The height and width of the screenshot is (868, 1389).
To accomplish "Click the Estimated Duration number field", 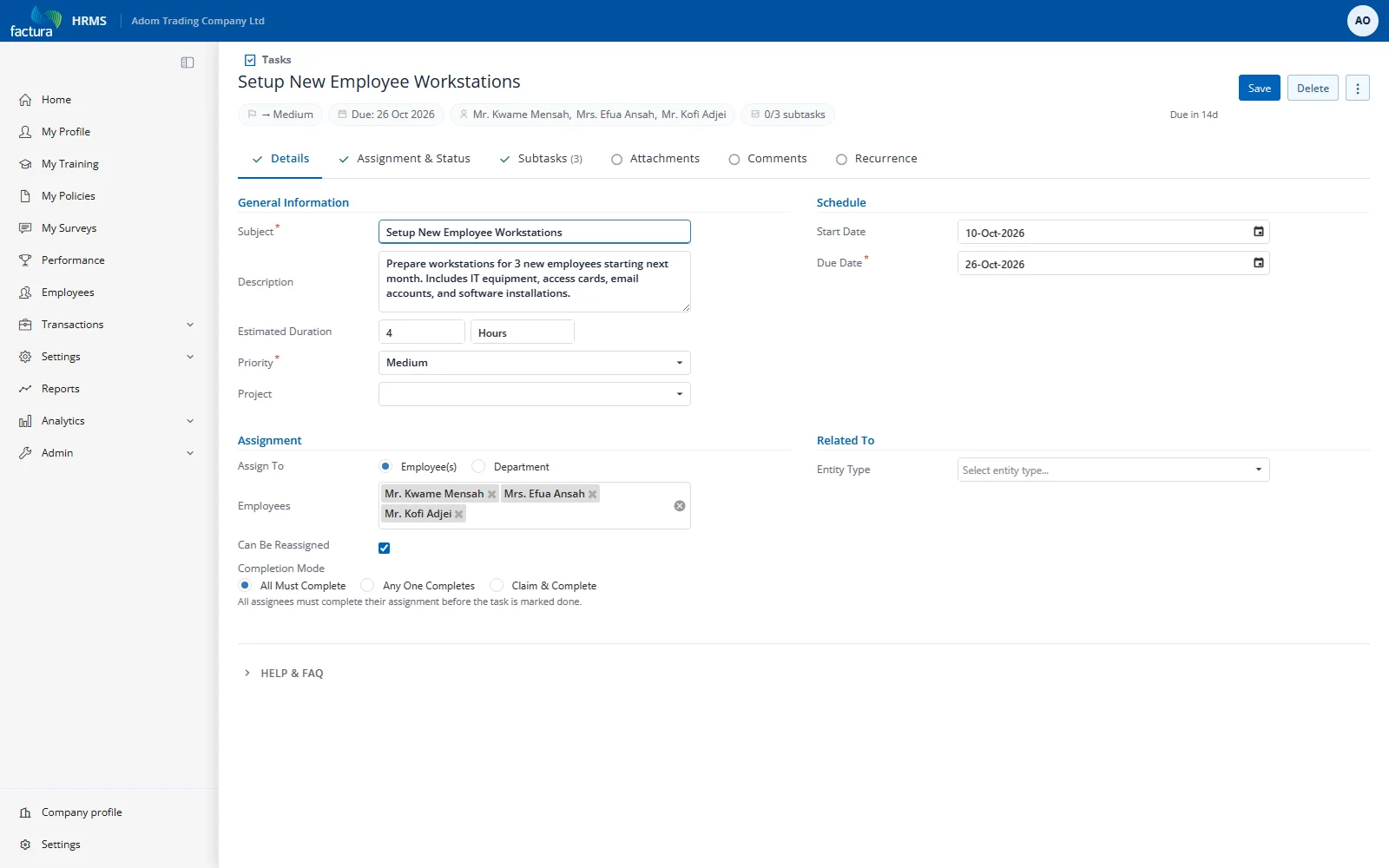I will [422, 332].
